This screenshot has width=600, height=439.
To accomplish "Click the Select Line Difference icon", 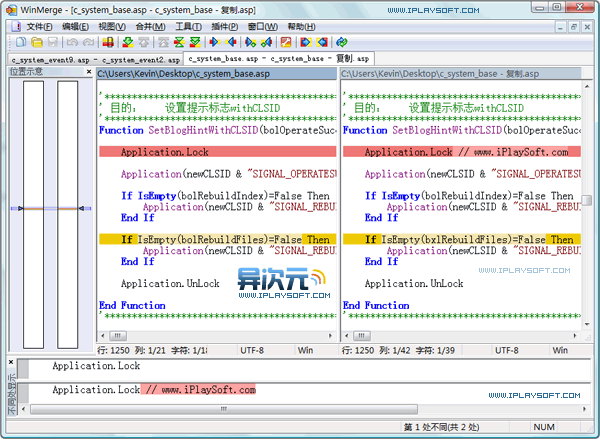I will click(x=108, y=42).
